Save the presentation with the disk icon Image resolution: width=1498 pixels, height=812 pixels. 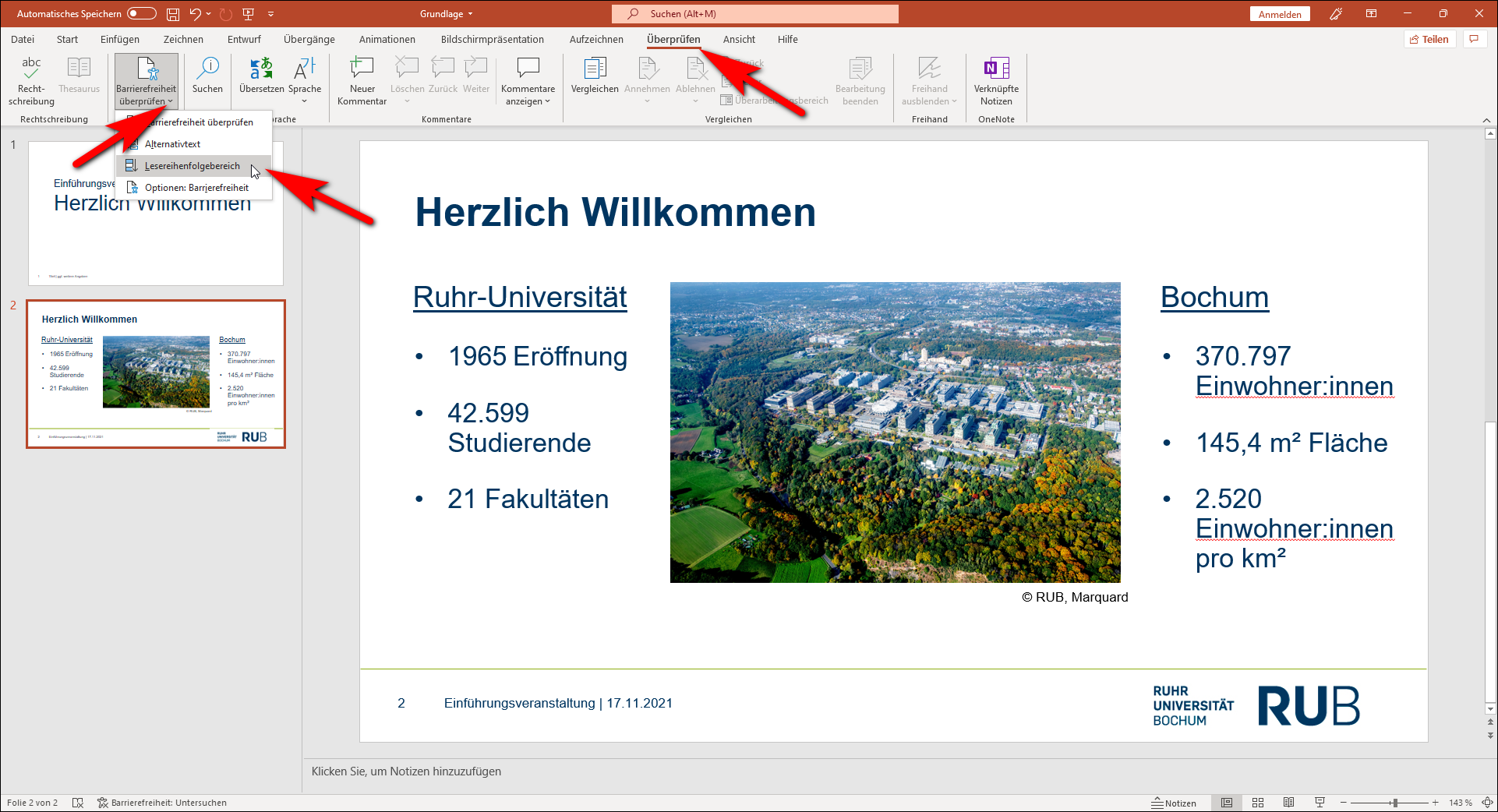pyautogui.click(x=173, y=14)
